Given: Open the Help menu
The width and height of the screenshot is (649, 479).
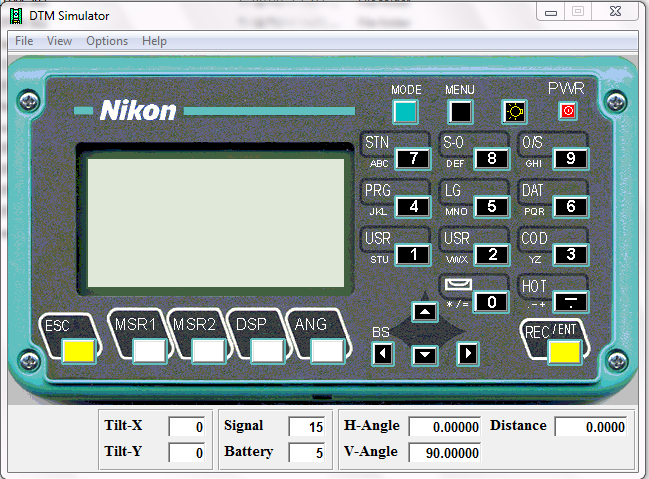Looking at the screenshot, I should click(154, 41).
